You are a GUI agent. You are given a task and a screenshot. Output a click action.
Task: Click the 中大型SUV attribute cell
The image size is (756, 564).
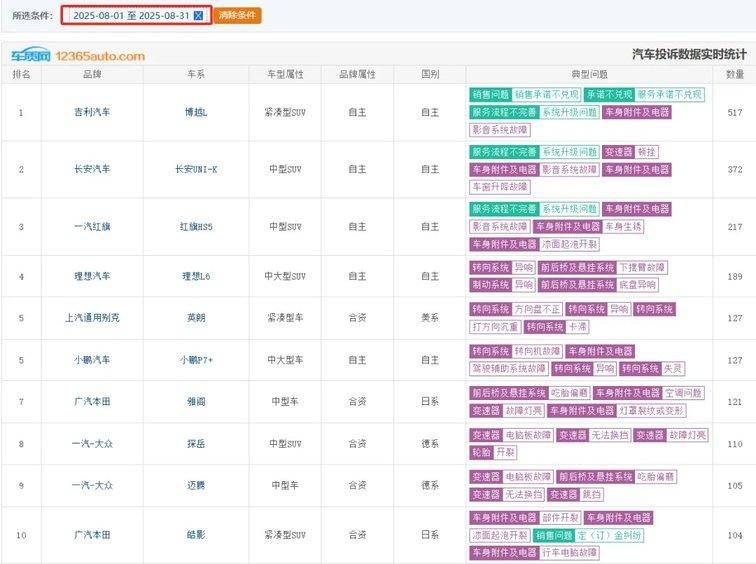pyautogui.click(x=285, y=276)
